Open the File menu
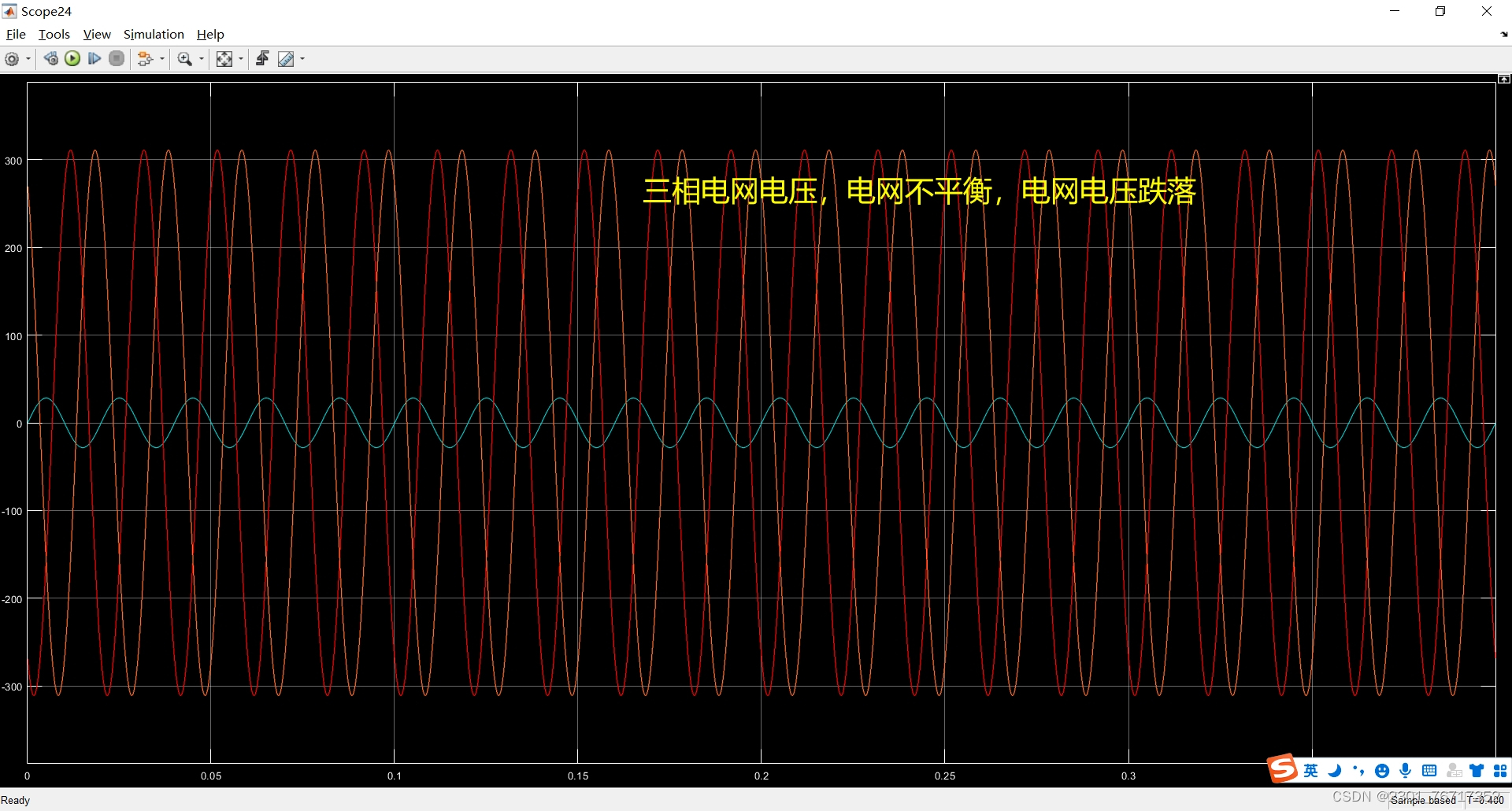The image size is (1512, 811). click(x=16, y=35)
